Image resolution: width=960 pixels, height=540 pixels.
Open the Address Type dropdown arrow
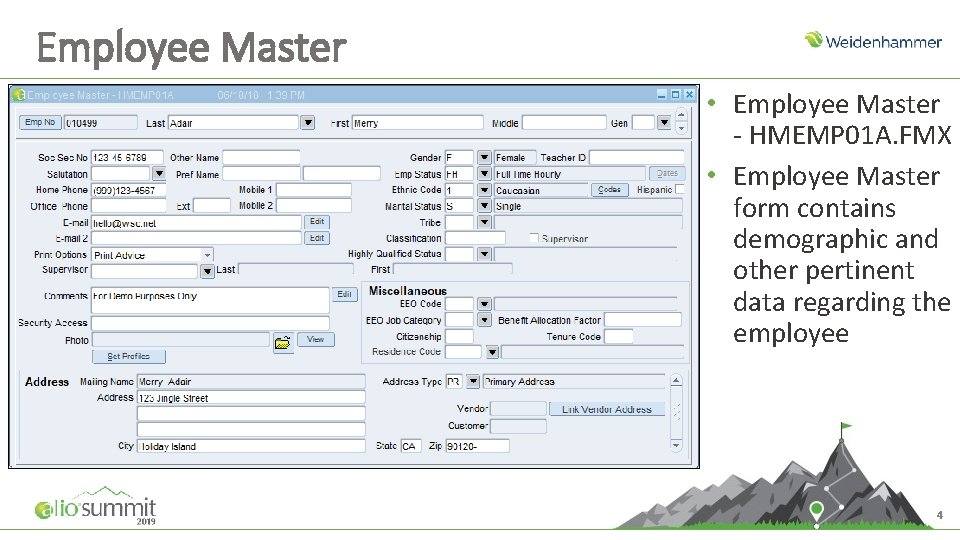[473, 381]
